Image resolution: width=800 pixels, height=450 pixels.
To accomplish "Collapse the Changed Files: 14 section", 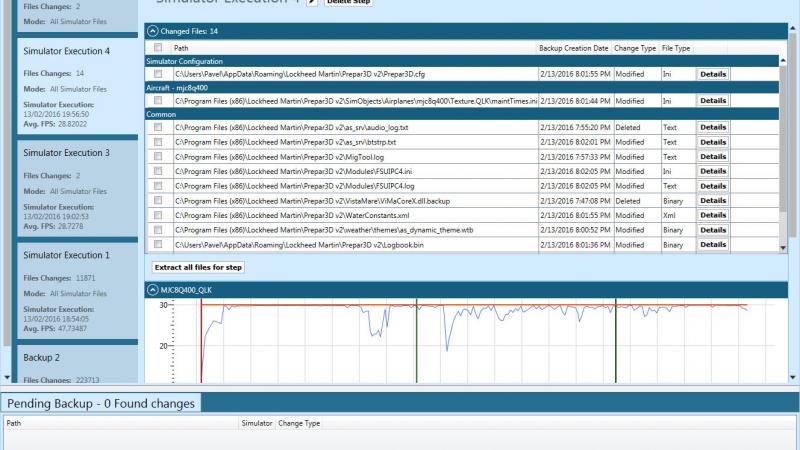I will [x=153, y=31].
